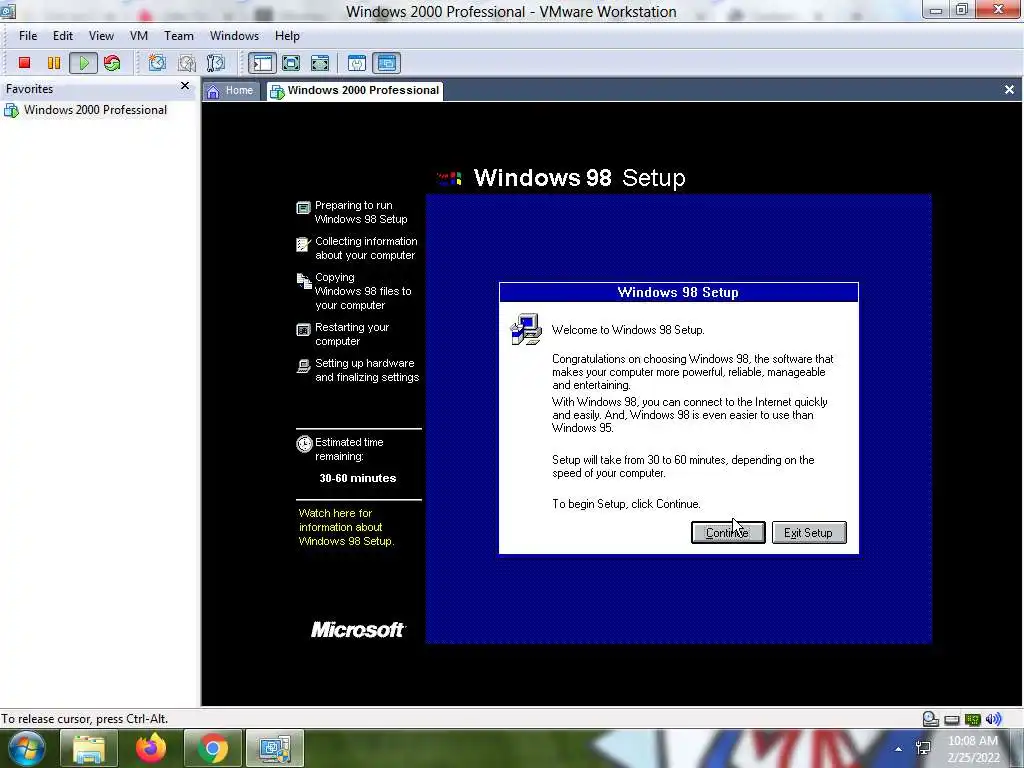Open the Snapshot Manager wrench-clock icon

point(216,63)
